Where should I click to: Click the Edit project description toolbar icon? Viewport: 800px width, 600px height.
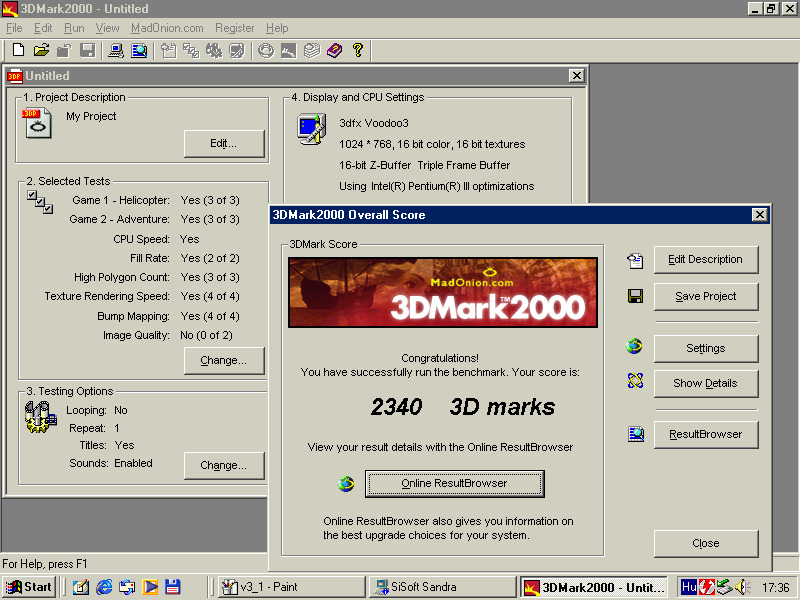tap(168, 50)
